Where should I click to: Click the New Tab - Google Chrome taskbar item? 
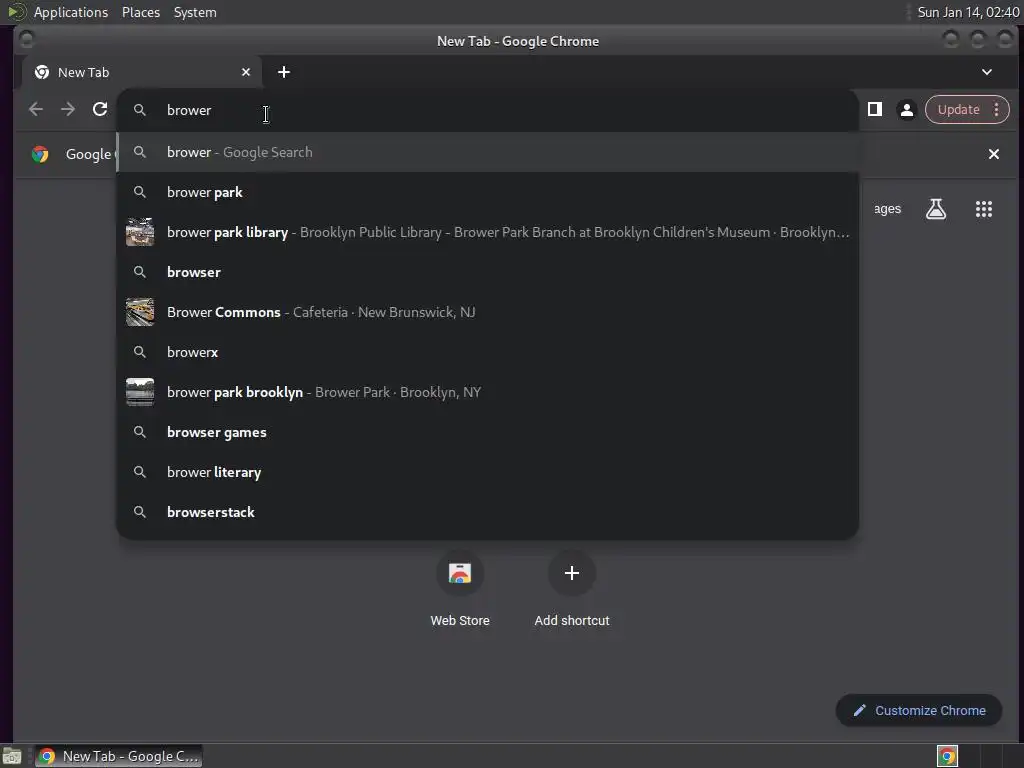pos(118,756)
